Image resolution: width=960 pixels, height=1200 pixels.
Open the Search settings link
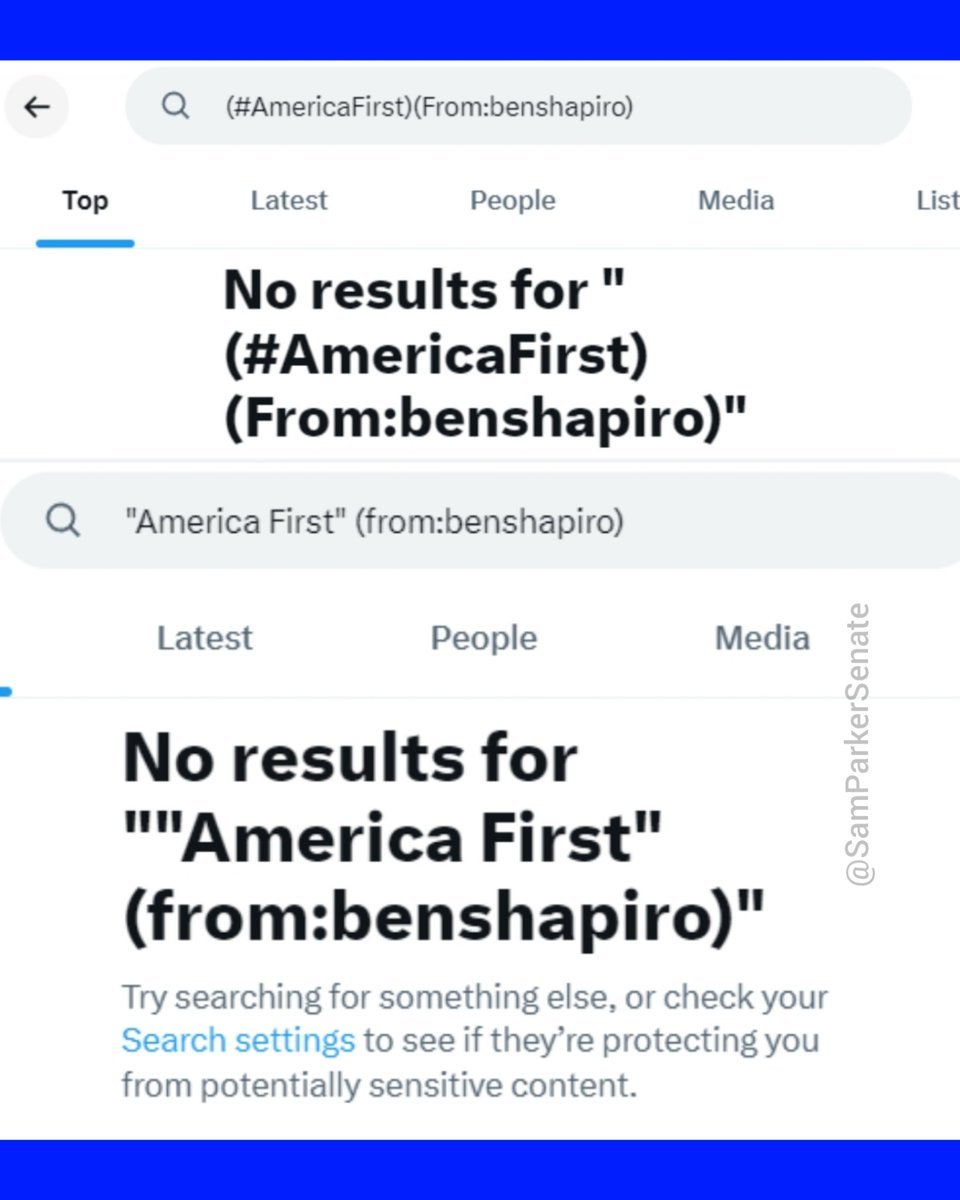click(x=238, y=1041)
